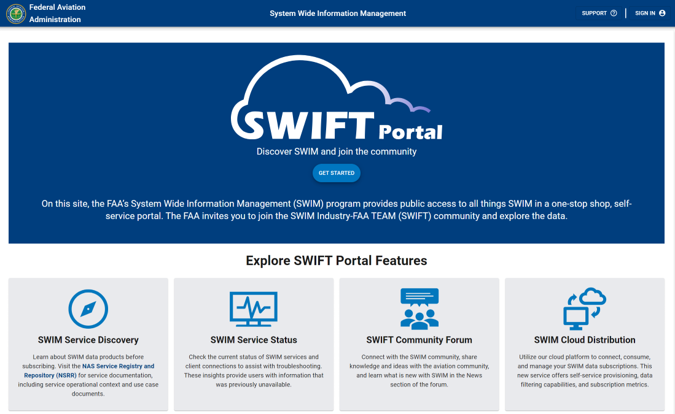Click the monitor heartbeat Service Status icon
The image size is (675, 414).
pyautogui.click(x=254, y=309)
